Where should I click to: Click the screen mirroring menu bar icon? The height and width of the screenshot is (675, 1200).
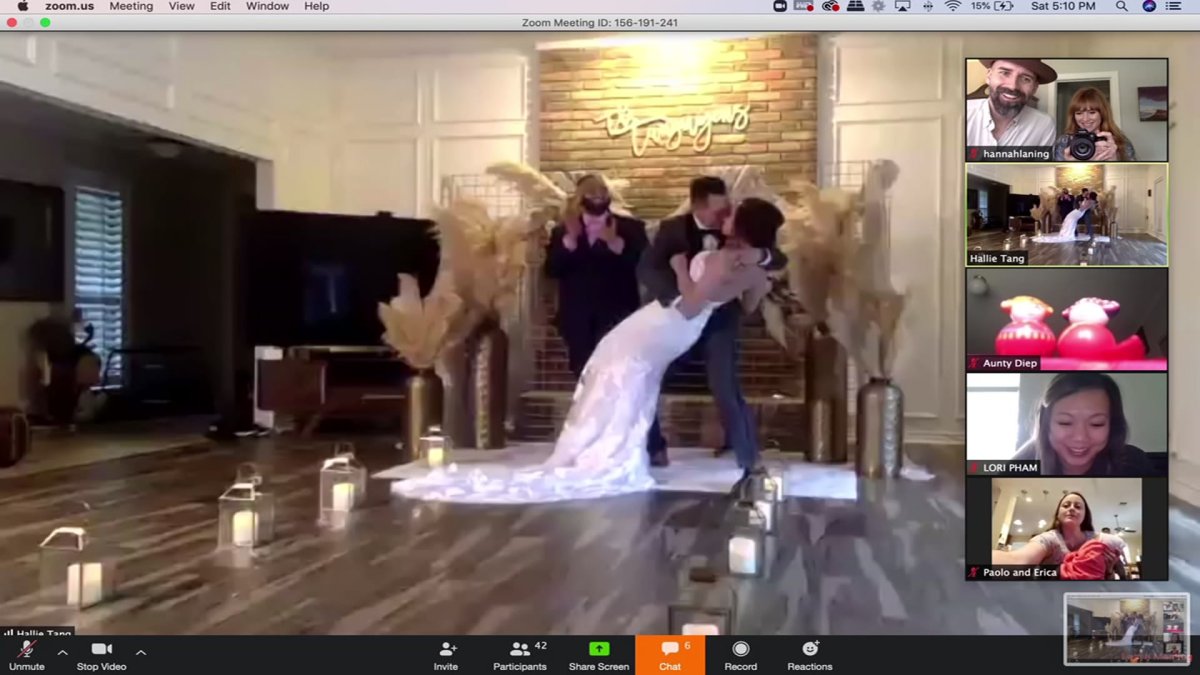click(901, 6)
